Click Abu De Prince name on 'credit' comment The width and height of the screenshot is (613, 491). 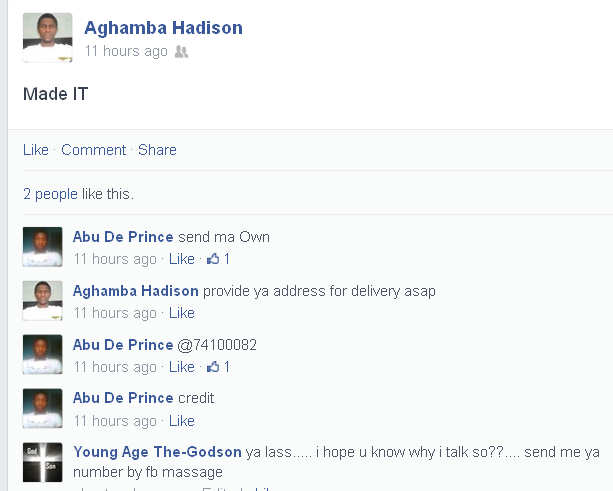pos(123,398)
